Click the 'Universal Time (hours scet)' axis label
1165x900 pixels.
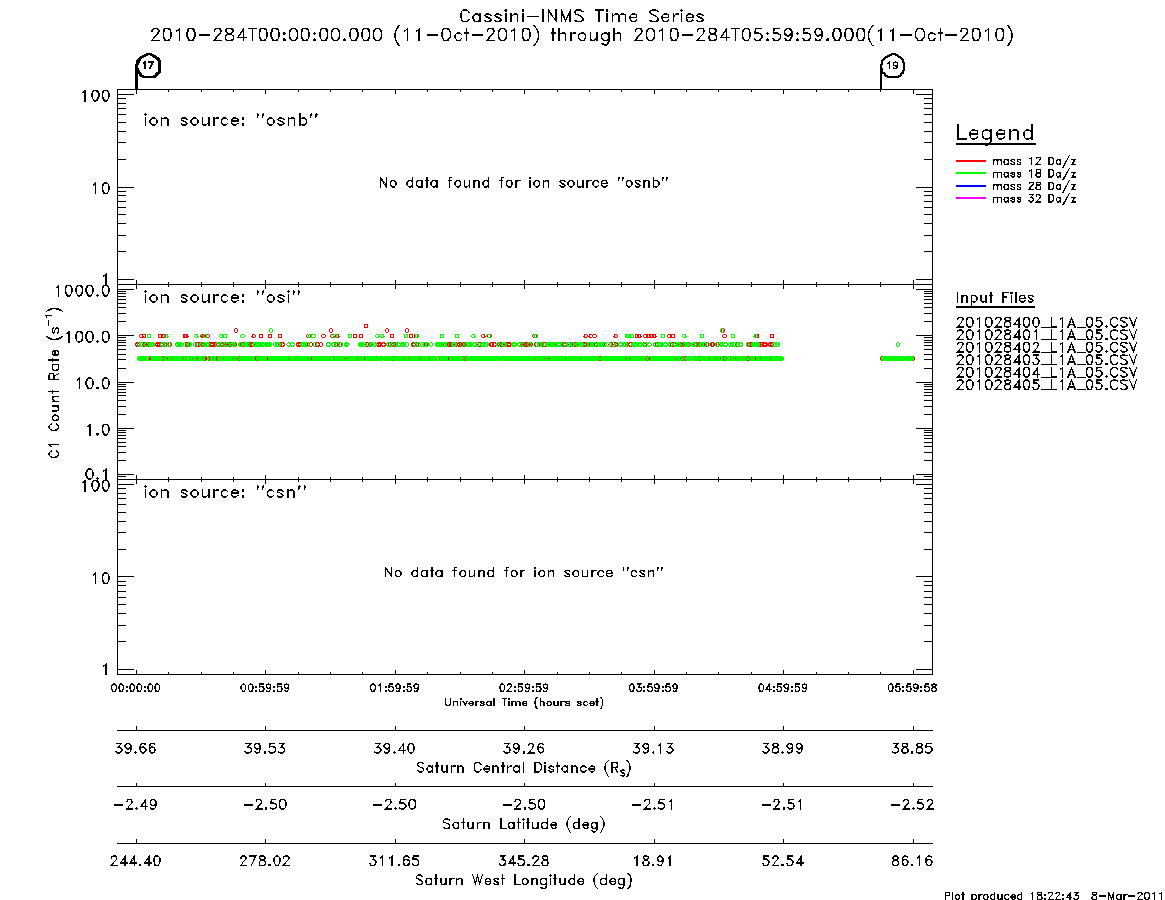click(524, 702)
